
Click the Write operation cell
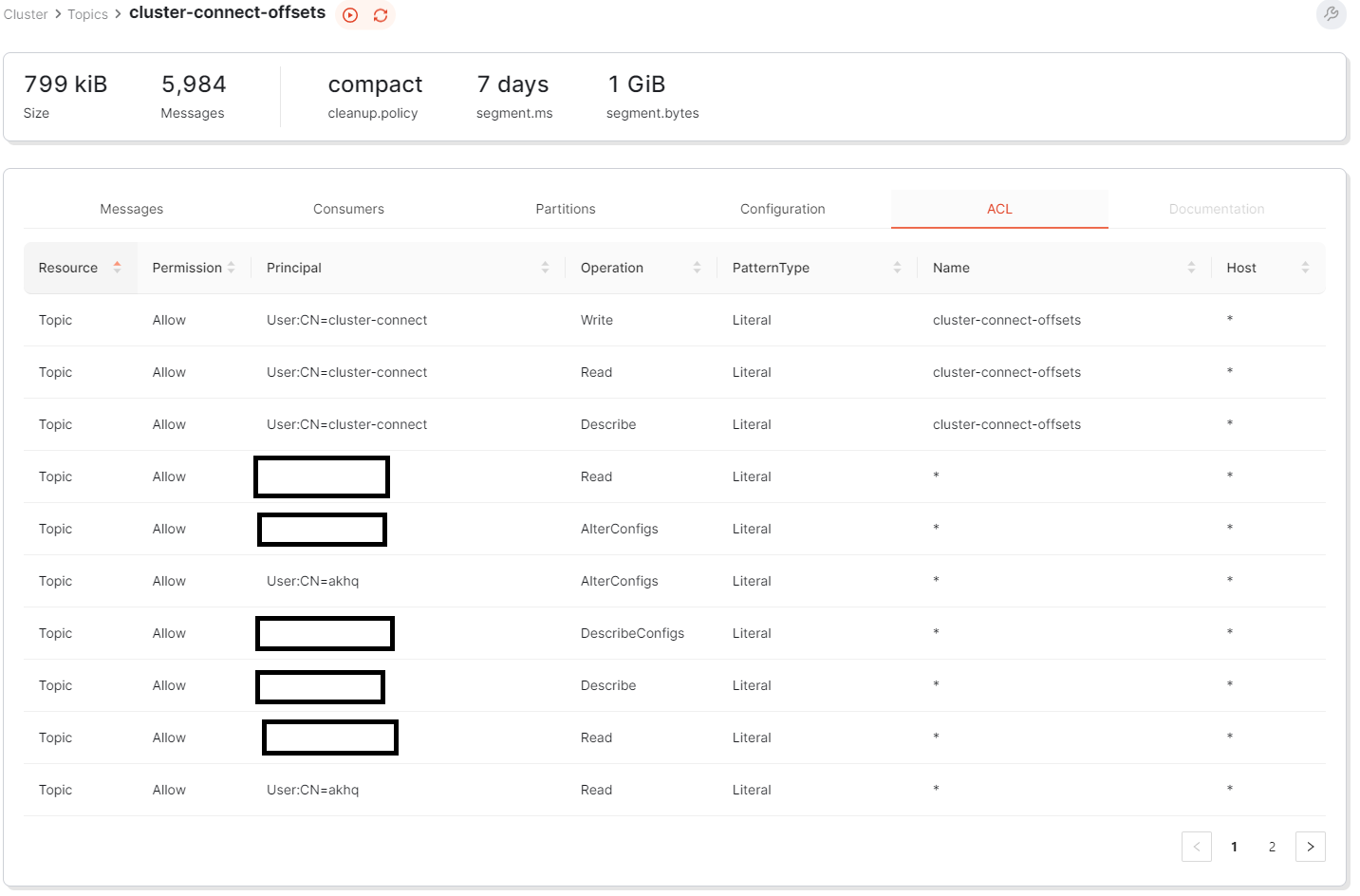[597, 320]
